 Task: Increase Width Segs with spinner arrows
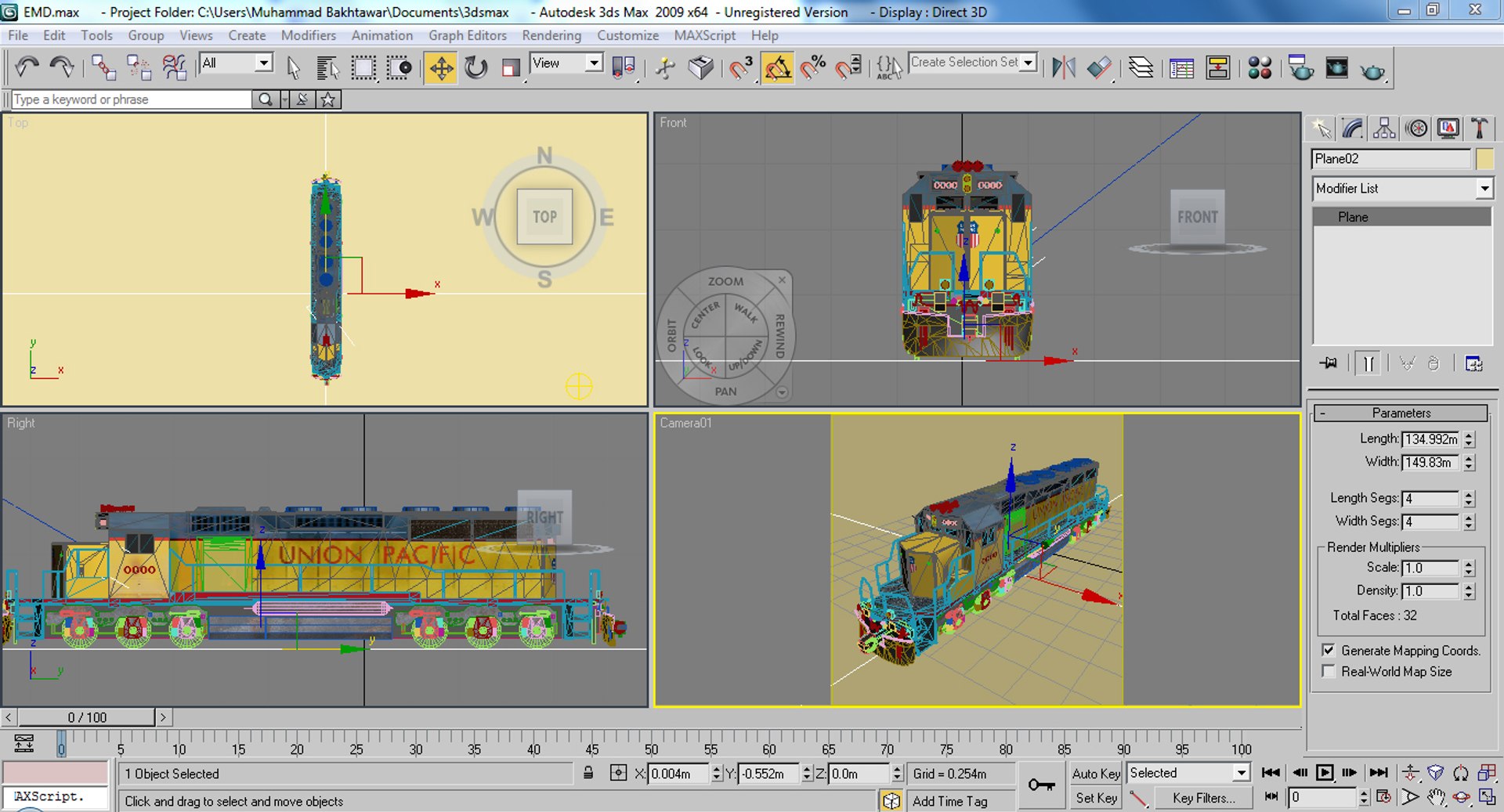1470,517
